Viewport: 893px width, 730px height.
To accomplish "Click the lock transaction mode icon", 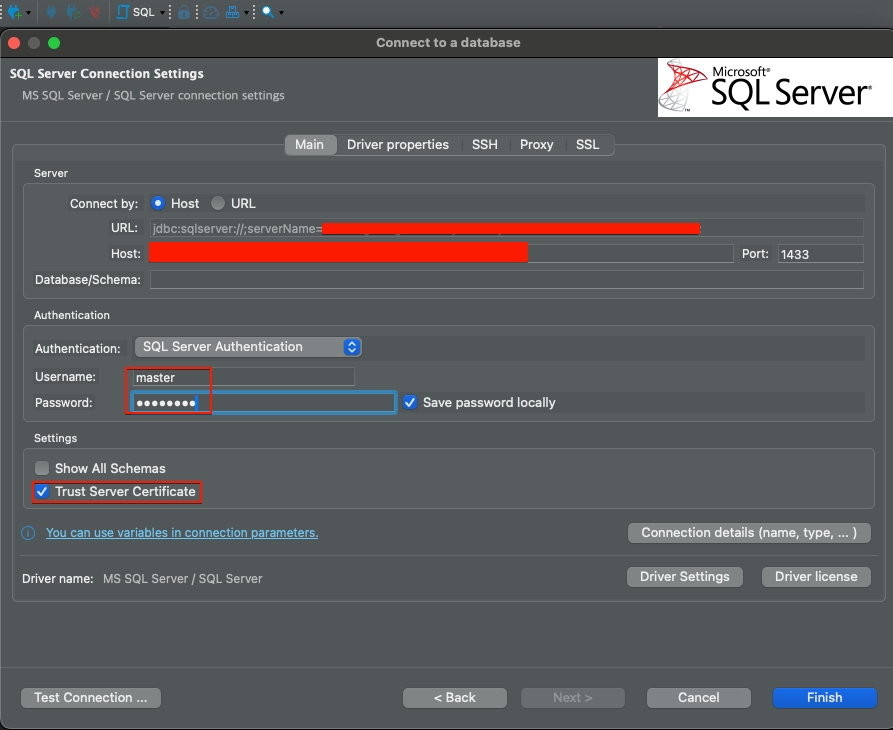I will pos(184,13).
